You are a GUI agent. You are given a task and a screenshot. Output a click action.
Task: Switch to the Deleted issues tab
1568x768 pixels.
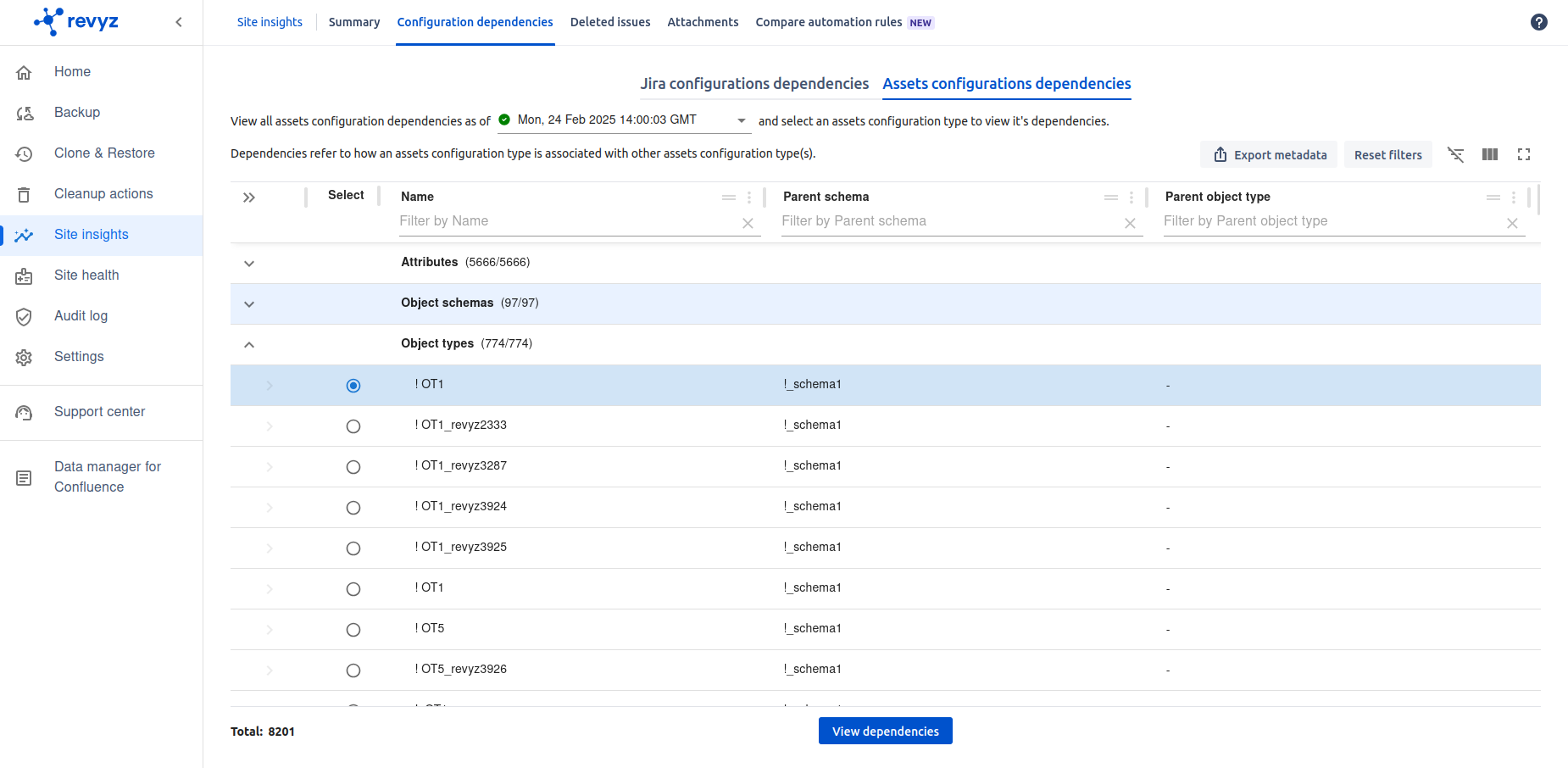609,22
